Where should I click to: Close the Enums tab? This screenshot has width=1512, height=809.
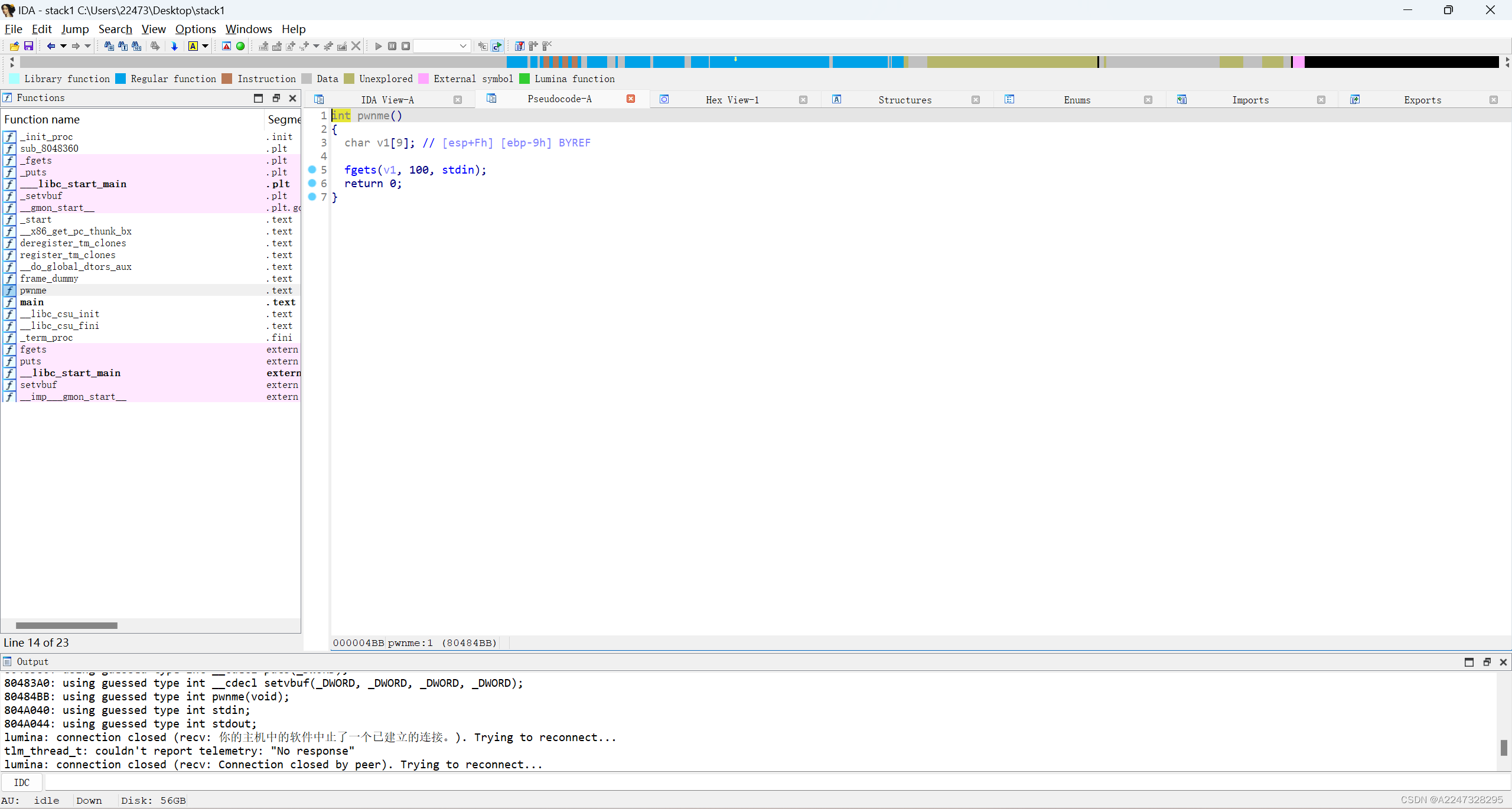[x=1148, y=100]
